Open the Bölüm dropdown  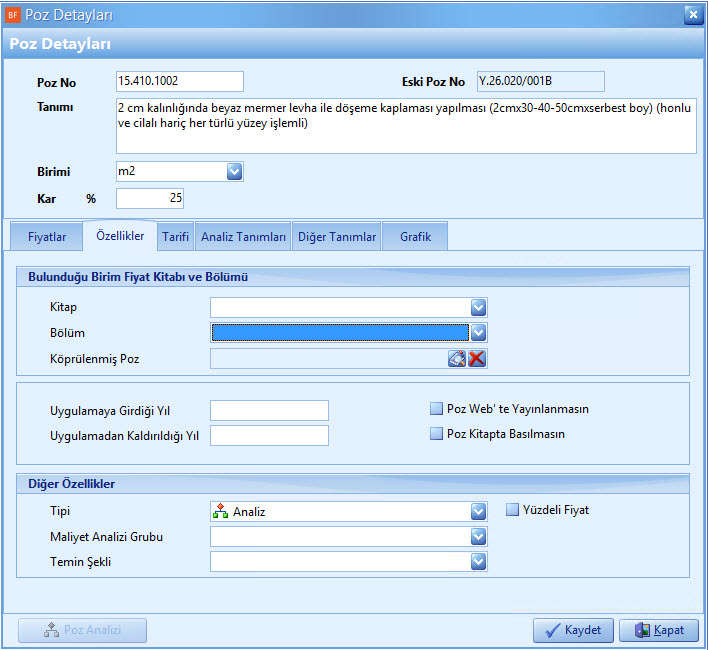pyautogui.click(x=478, y=332)
